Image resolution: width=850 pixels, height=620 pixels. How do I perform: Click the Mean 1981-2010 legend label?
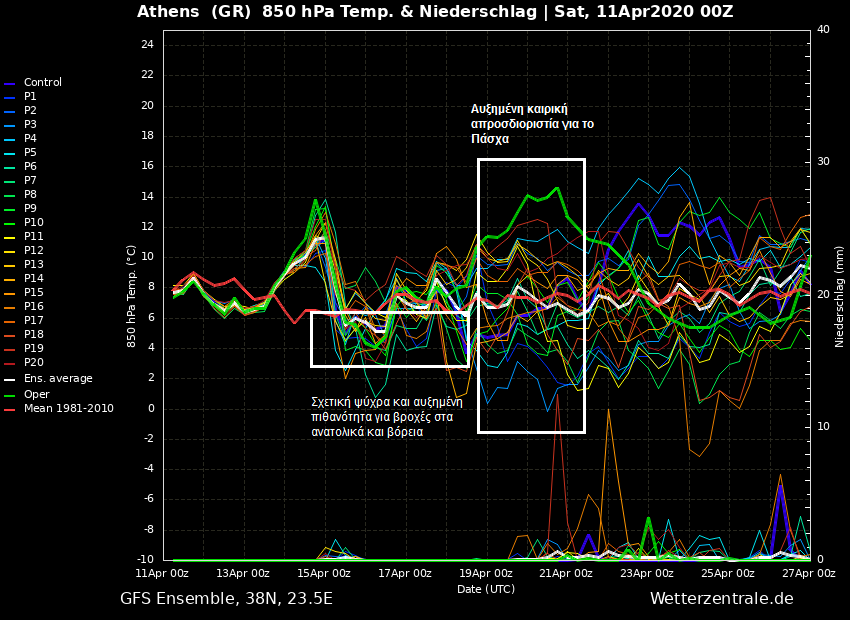click(x=69, y=408)
